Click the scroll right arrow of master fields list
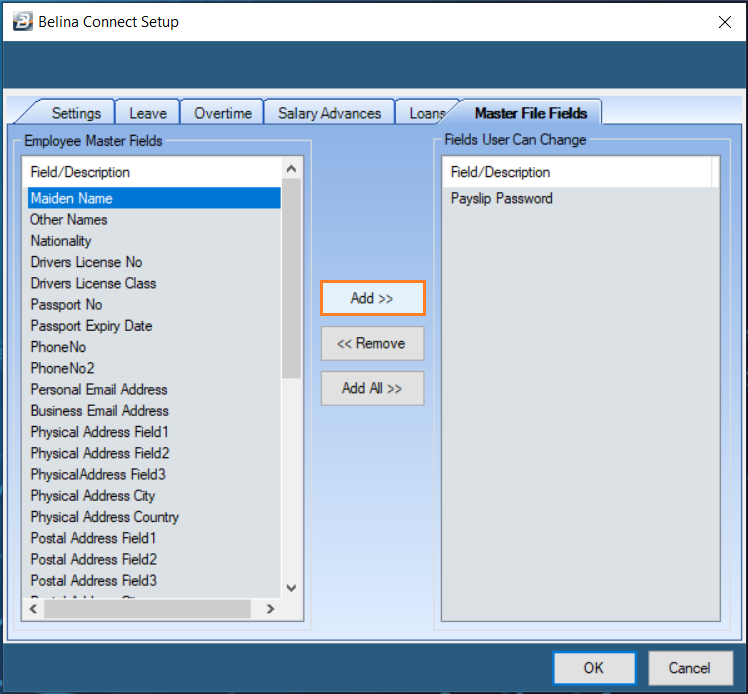 [x=270, y=609]
